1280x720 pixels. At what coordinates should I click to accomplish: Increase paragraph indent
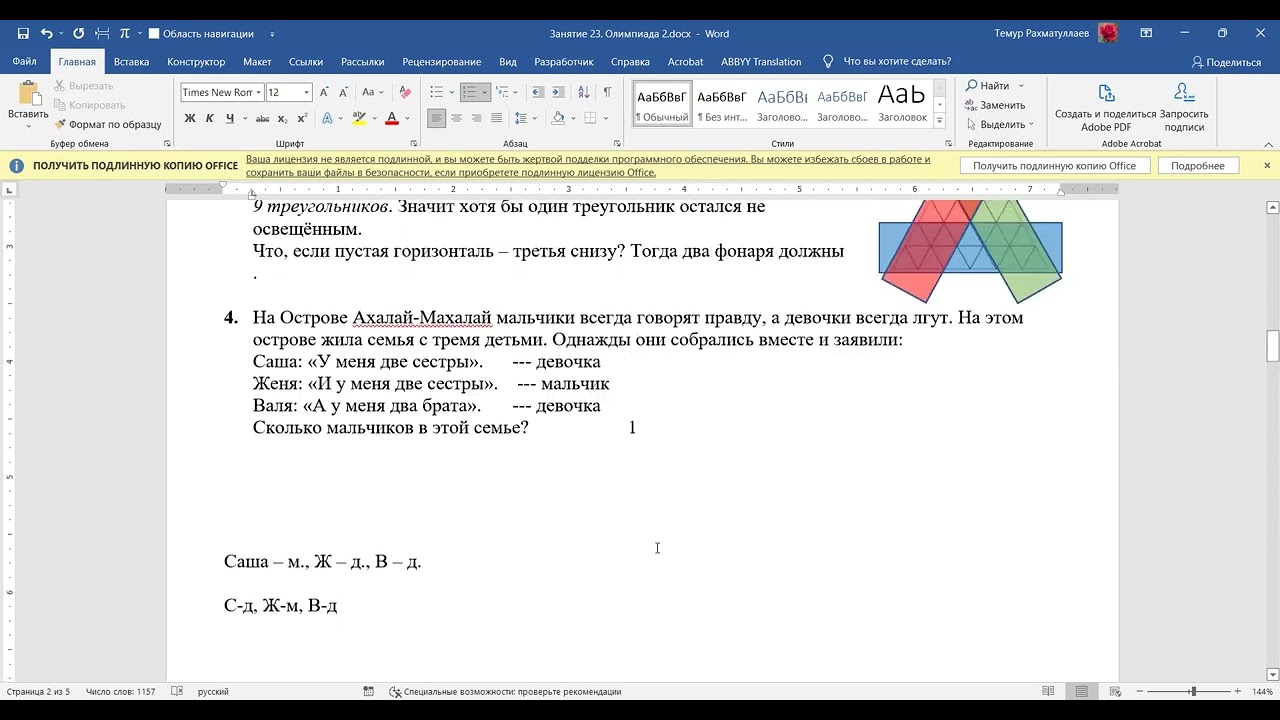pyautogui.click(x=558, y=92)
